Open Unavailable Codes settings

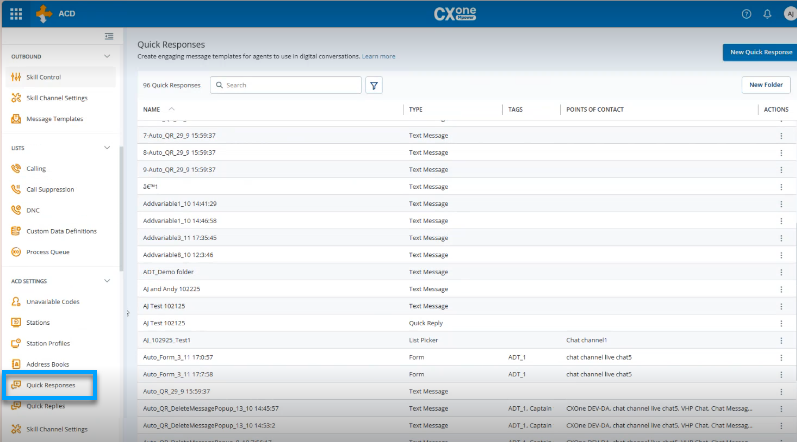pyautogui.click(x=52, y=301)
